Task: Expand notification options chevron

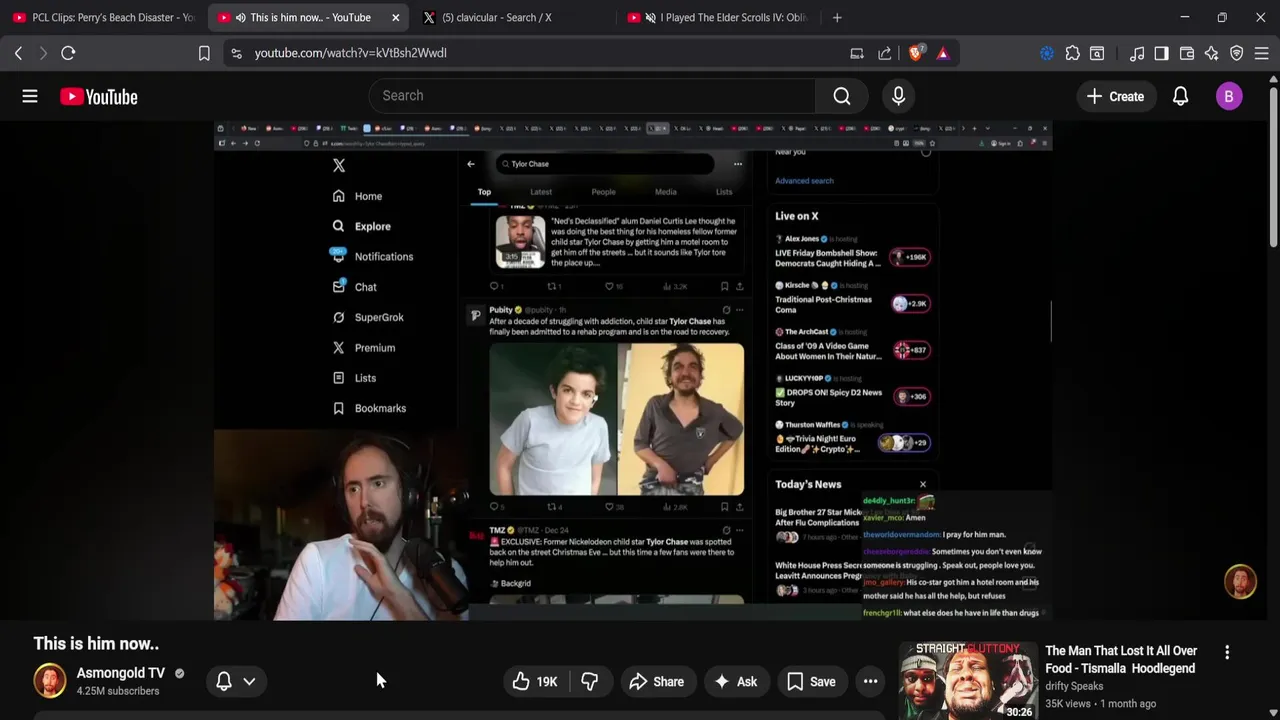Action: pos(249,682)
